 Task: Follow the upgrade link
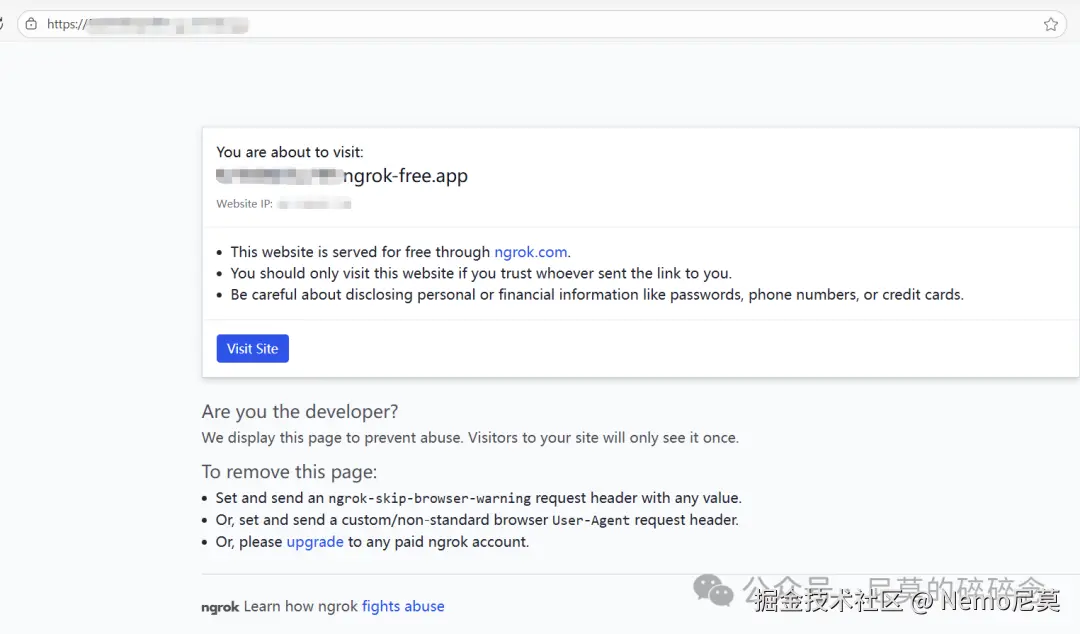click(x=315, y=542)
